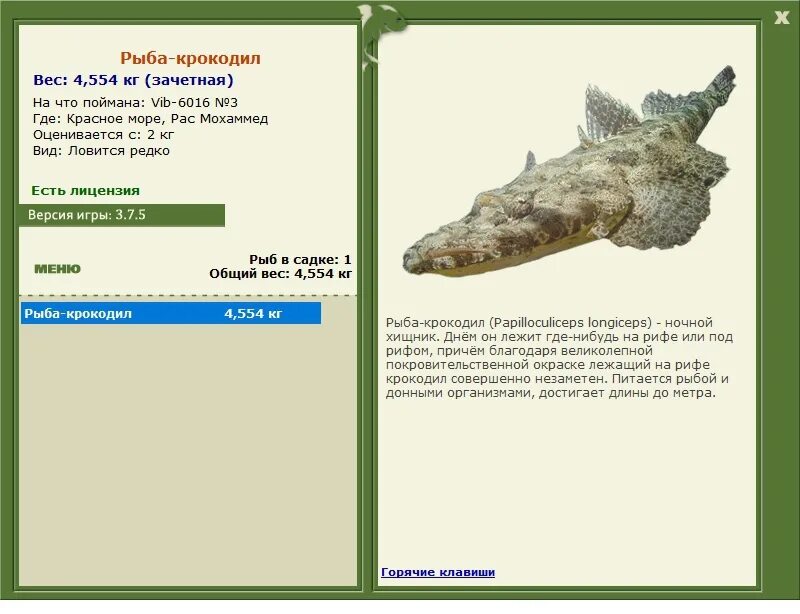Open the Горячие клавиши link

(x=438, y=572)
